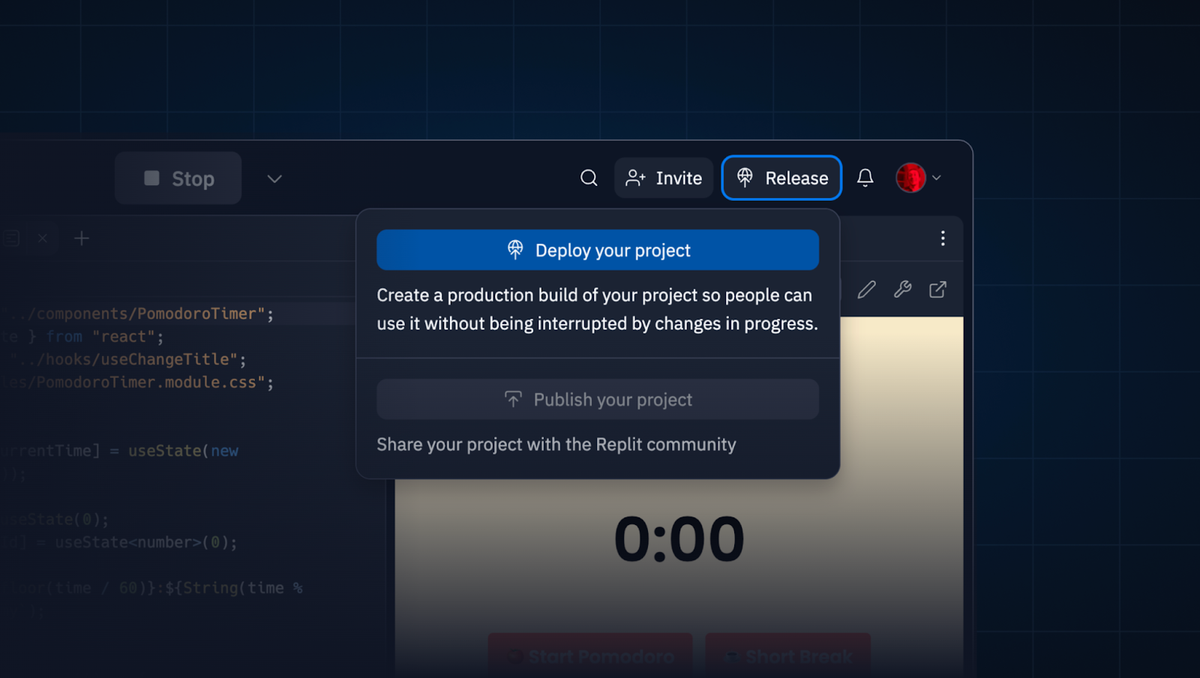Click the 0:00 timer display
This screenshot has height=678, width=1200.
click(677, 538)
